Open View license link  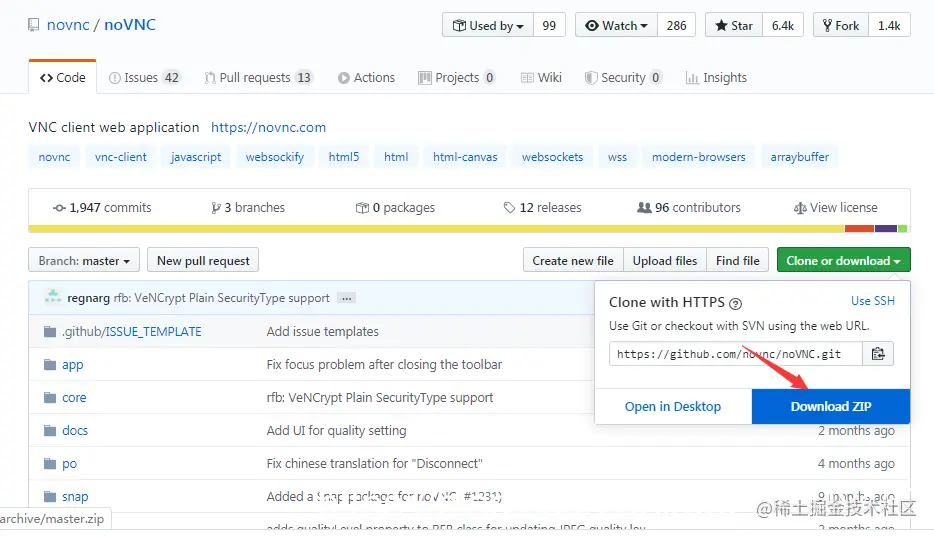coord(836,208)
